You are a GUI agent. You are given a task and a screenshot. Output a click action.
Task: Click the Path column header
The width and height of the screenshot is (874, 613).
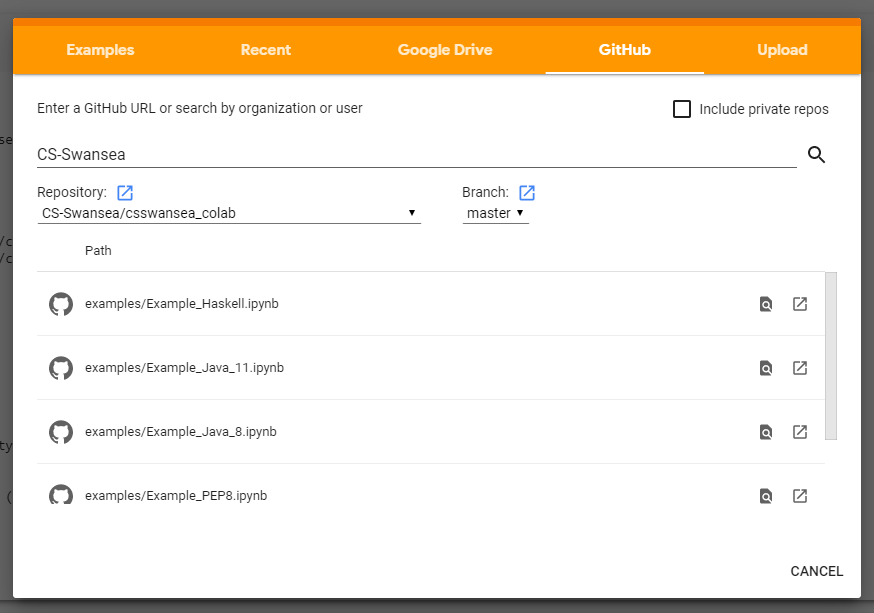[98, 251]
